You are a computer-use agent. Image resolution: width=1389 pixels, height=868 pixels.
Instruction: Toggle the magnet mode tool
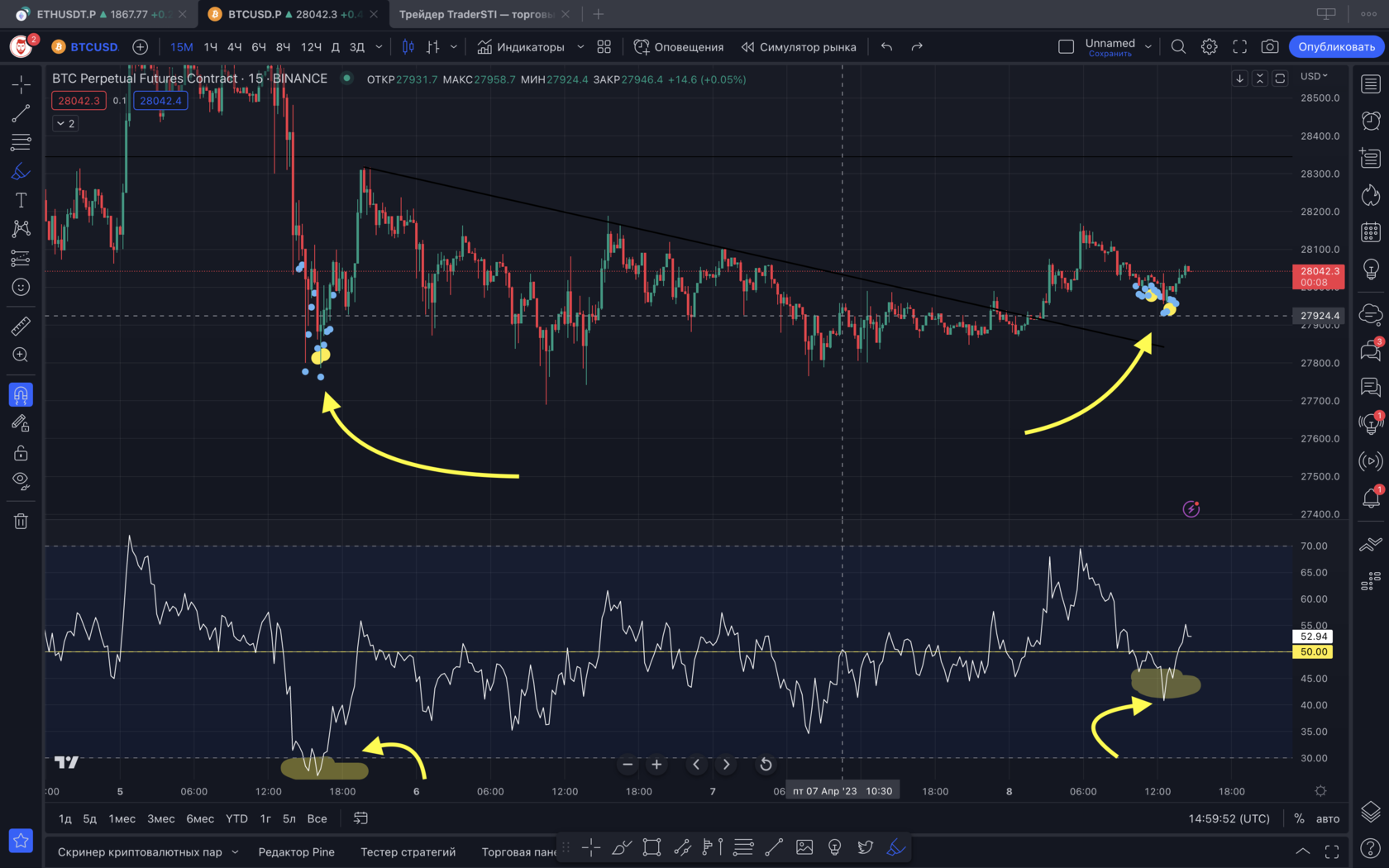click(21, 395)
